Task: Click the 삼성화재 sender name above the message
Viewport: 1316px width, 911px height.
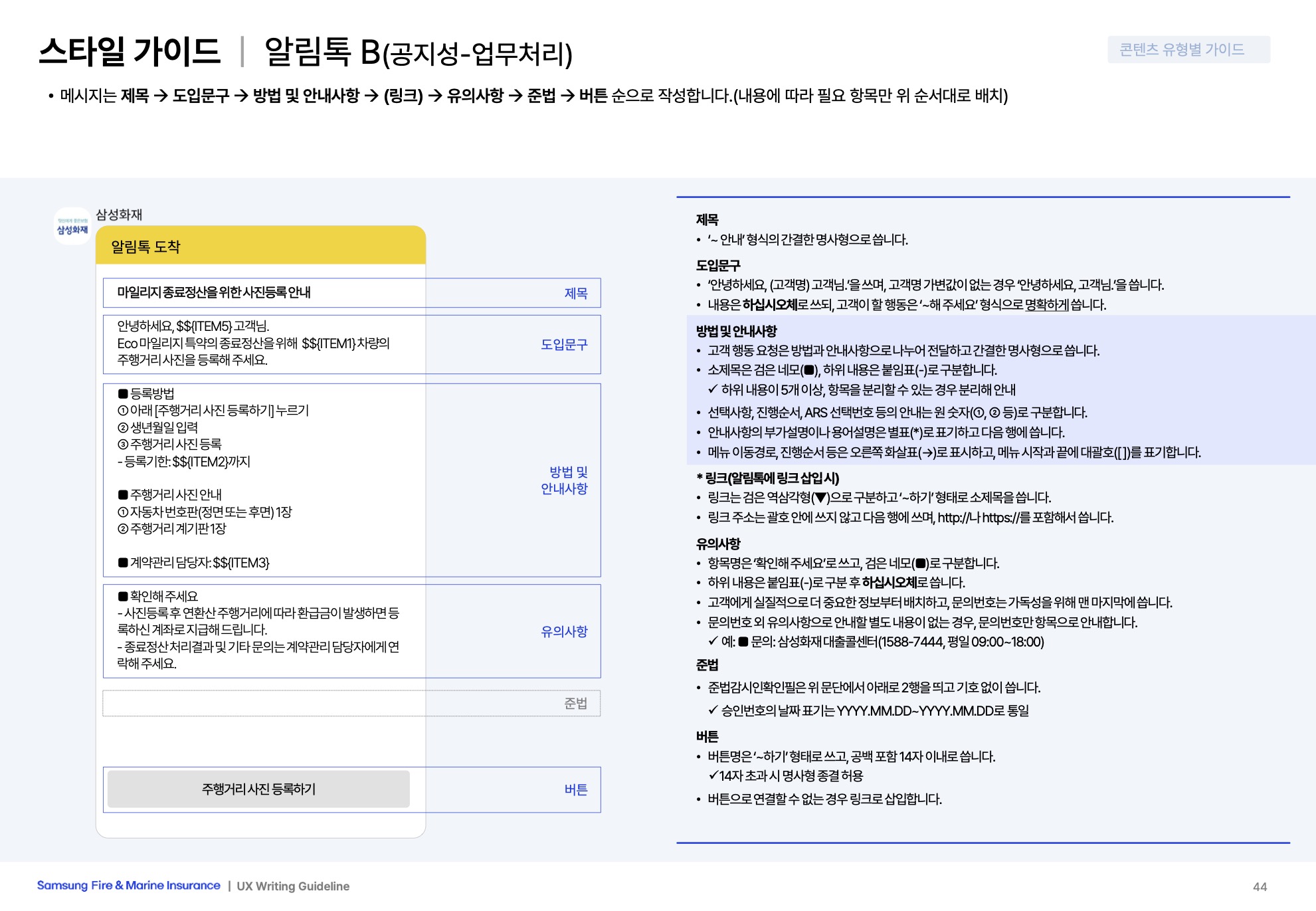Action: tap(119, 215)
